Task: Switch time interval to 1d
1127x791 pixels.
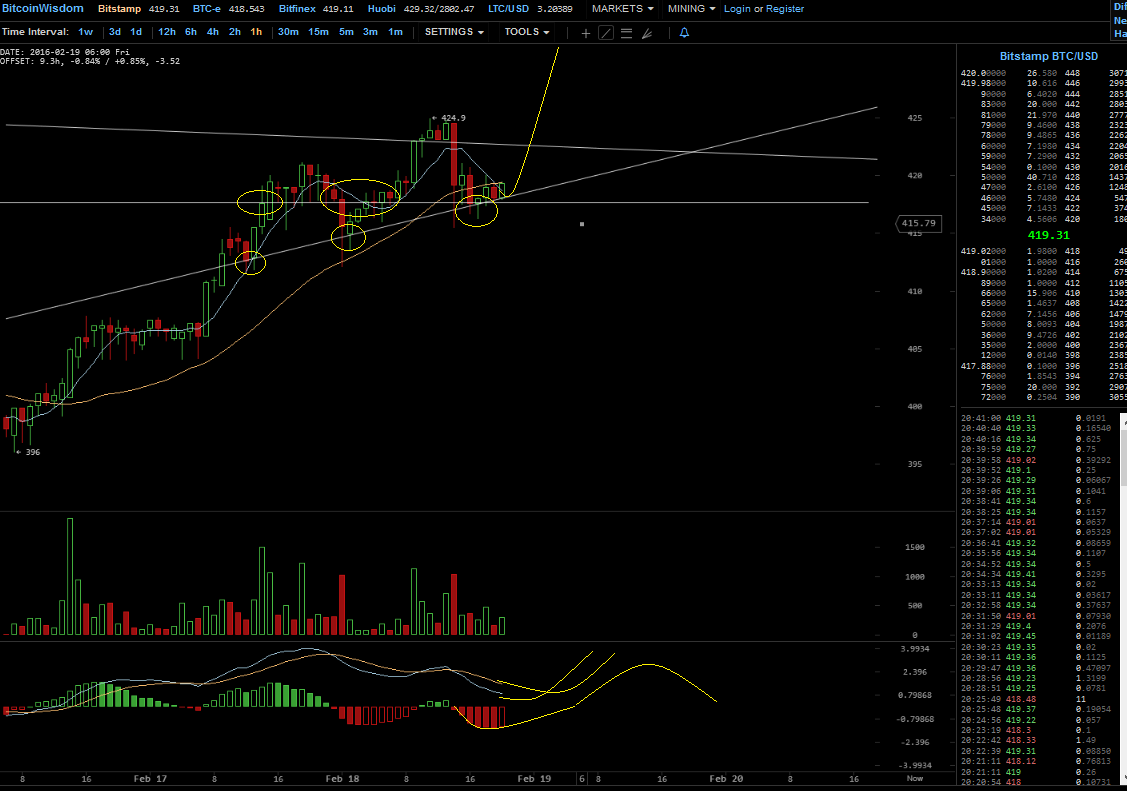Action: pyautogui.click(x=136, y=32)
